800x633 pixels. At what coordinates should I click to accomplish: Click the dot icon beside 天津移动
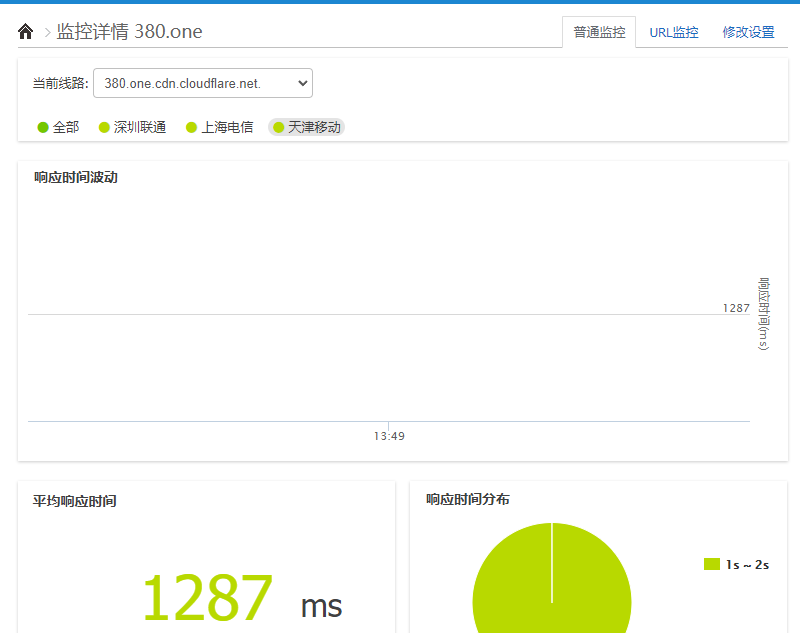(278, 127)
